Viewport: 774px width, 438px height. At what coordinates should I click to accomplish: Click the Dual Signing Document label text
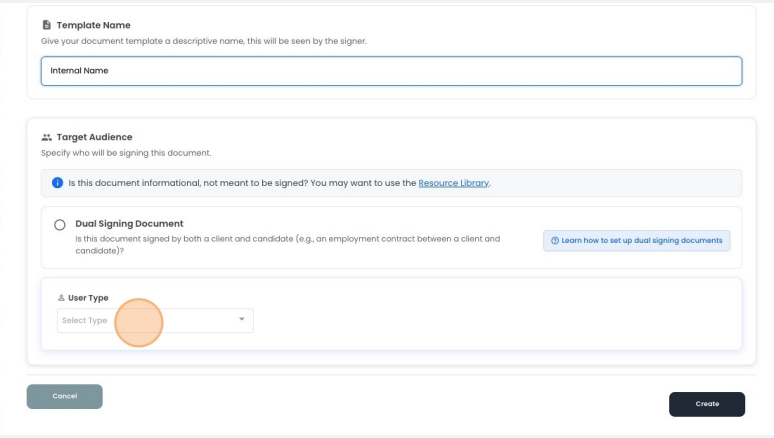pos(129,224)
